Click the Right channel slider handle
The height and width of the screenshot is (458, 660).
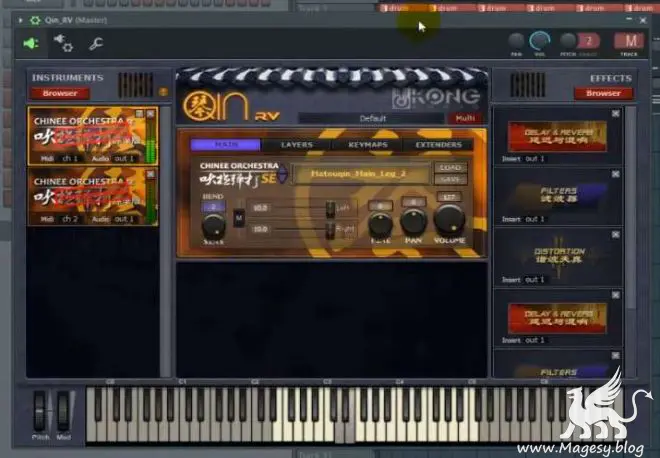pyautogui.click(x=331, y=230)
